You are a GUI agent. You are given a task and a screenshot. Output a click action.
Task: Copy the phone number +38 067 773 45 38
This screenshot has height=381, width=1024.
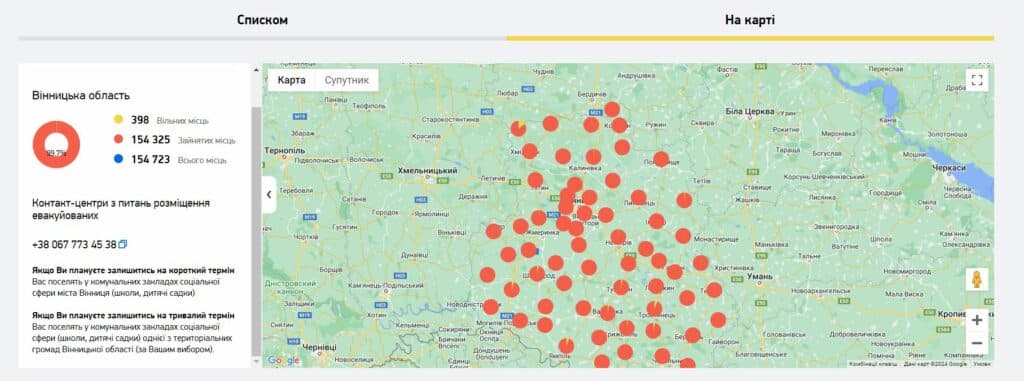123,244
